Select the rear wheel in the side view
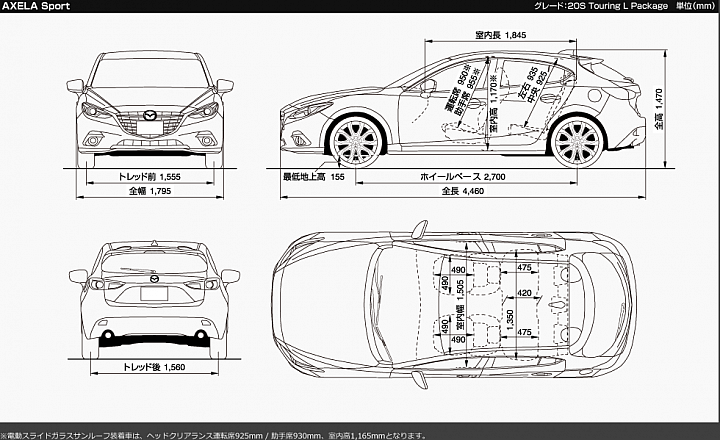Viewport: 720px width, 440px height. pyautogui.click(x=576, y=142)
